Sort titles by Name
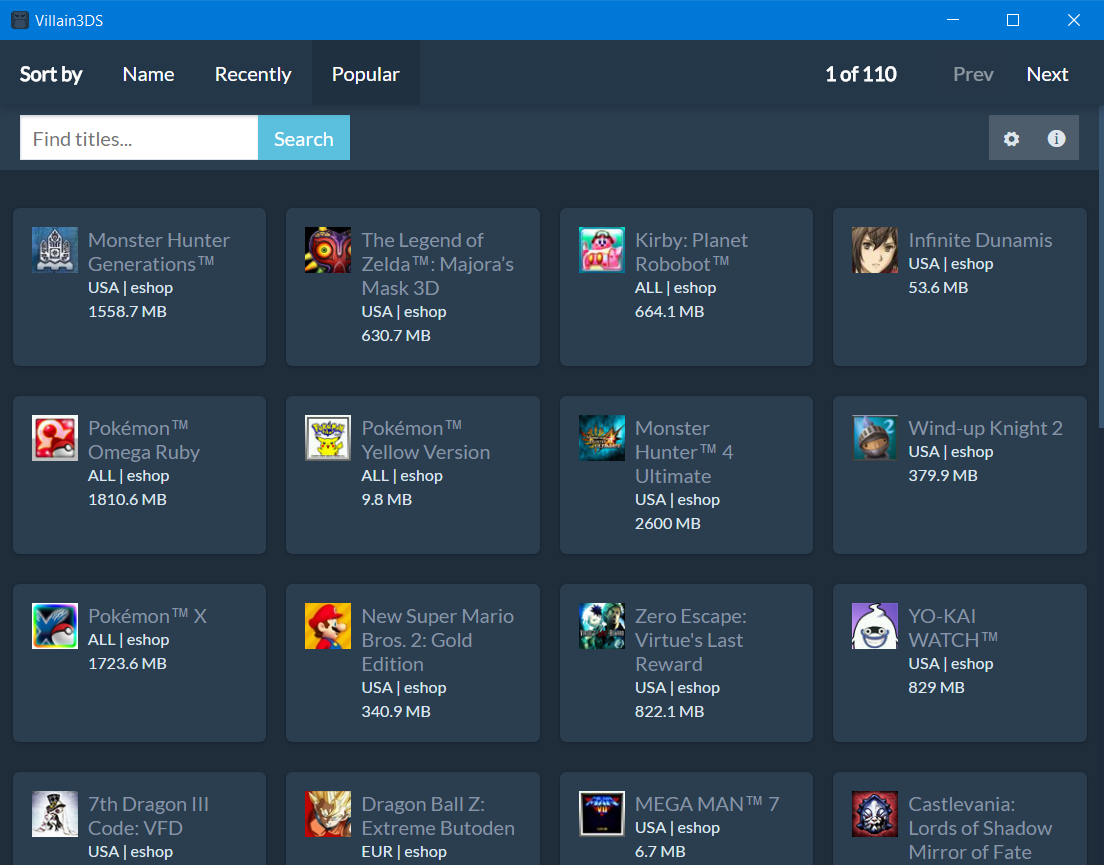 [x=149, y=74]
